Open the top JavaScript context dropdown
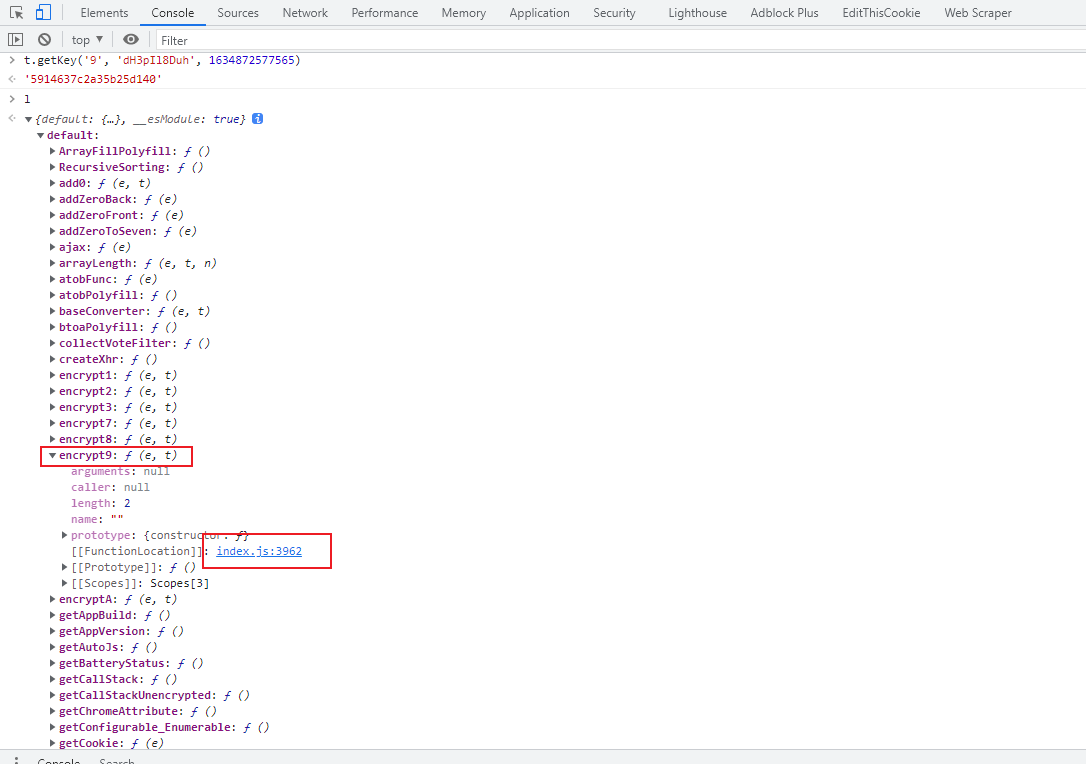 click(x=88, y=40)
